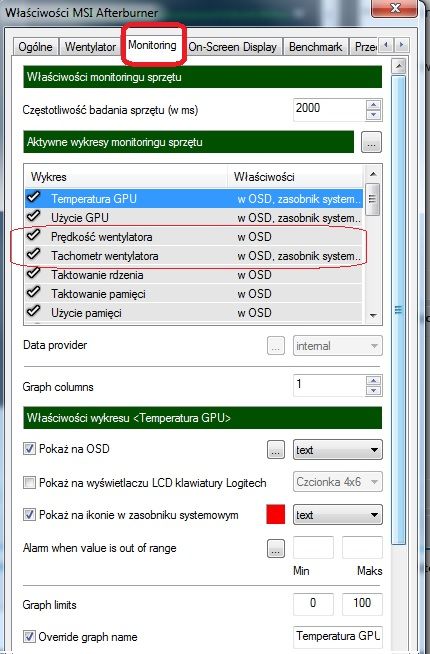Open the active graphs options button
430x654 pixels.
371,143
